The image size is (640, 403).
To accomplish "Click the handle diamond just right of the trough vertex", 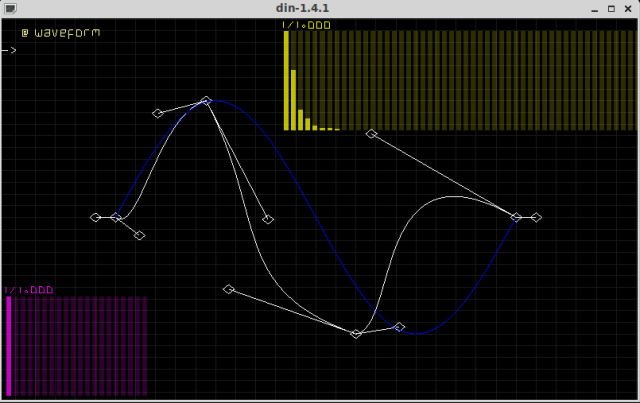I will point(399,327).
